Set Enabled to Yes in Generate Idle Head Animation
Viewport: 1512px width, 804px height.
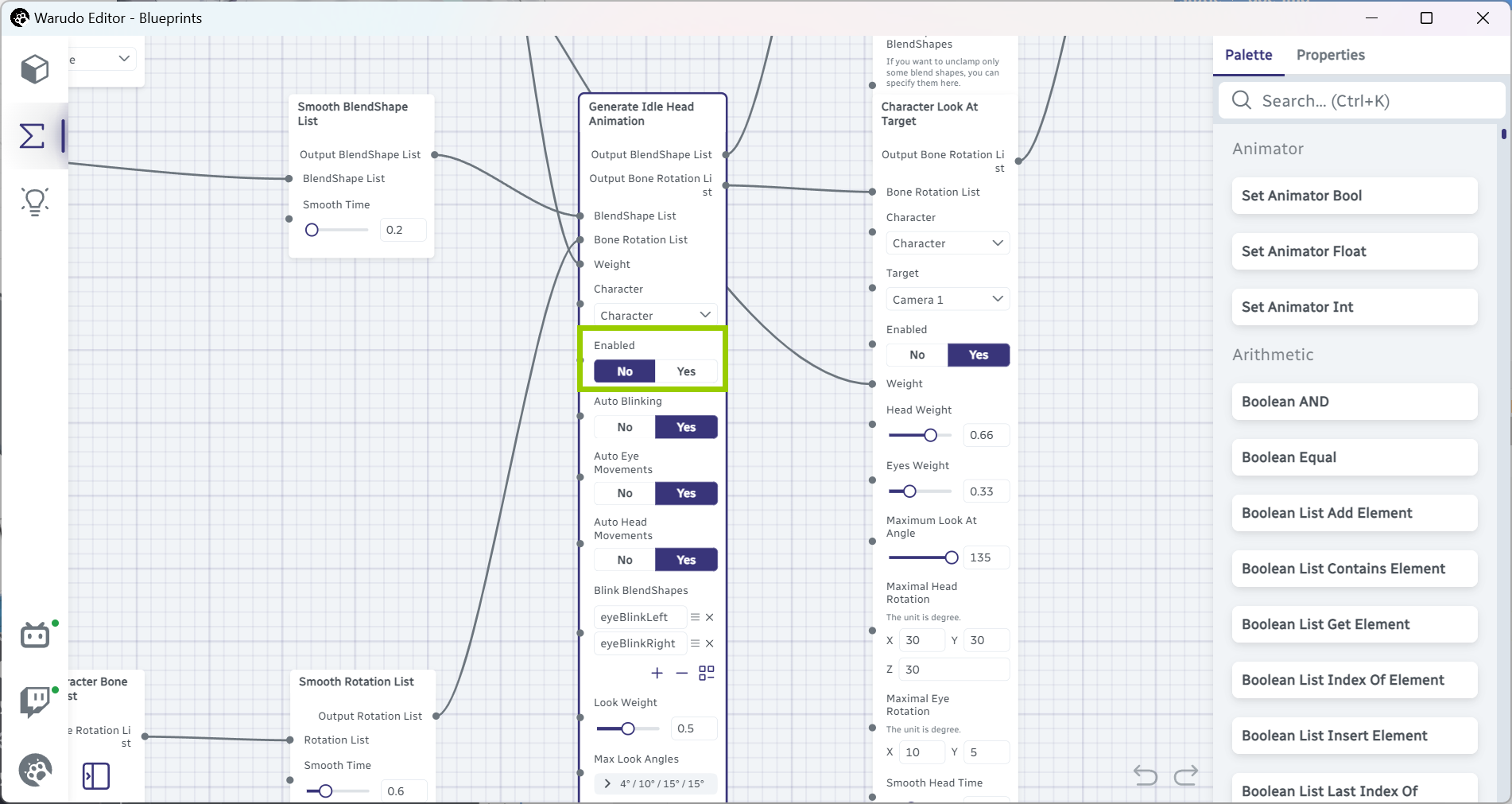pyautogui.click(x=686, y=371)
